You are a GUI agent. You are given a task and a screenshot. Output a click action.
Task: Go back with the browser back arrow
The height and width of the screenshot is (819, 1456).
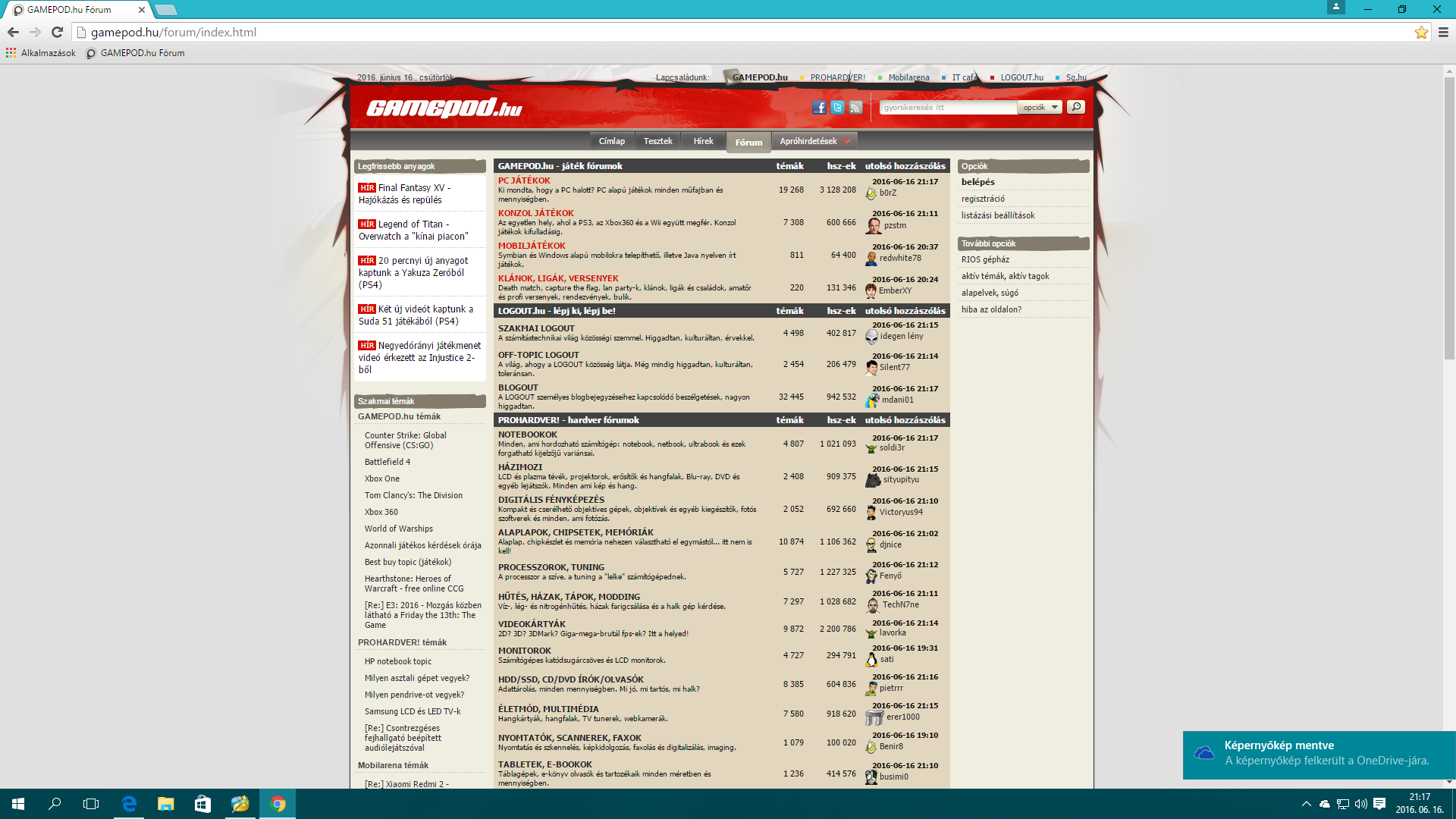coord(13,32)
